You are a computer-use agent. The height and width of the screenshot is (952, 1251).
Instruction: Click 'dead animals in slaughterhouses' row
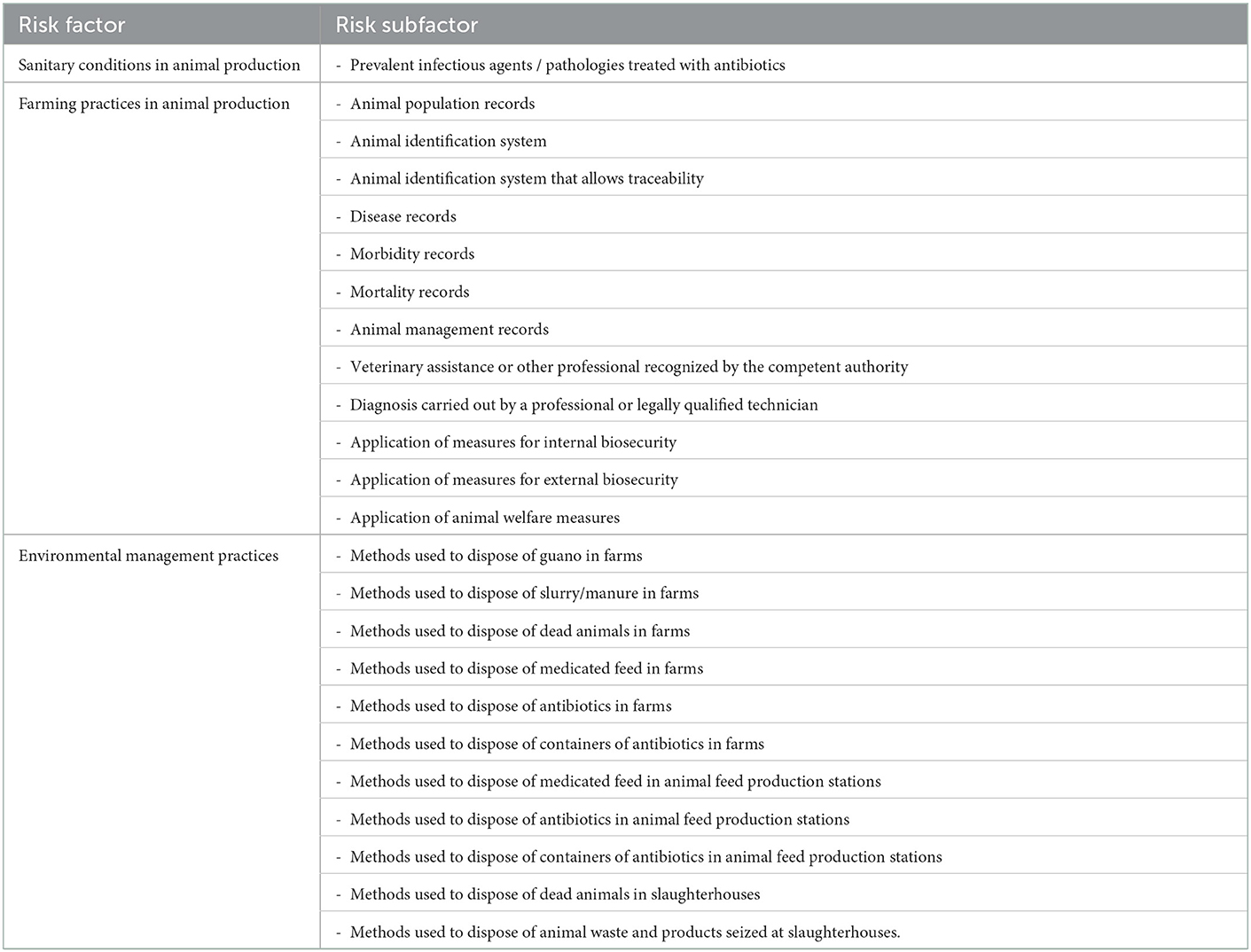click(x=784, y=893)
